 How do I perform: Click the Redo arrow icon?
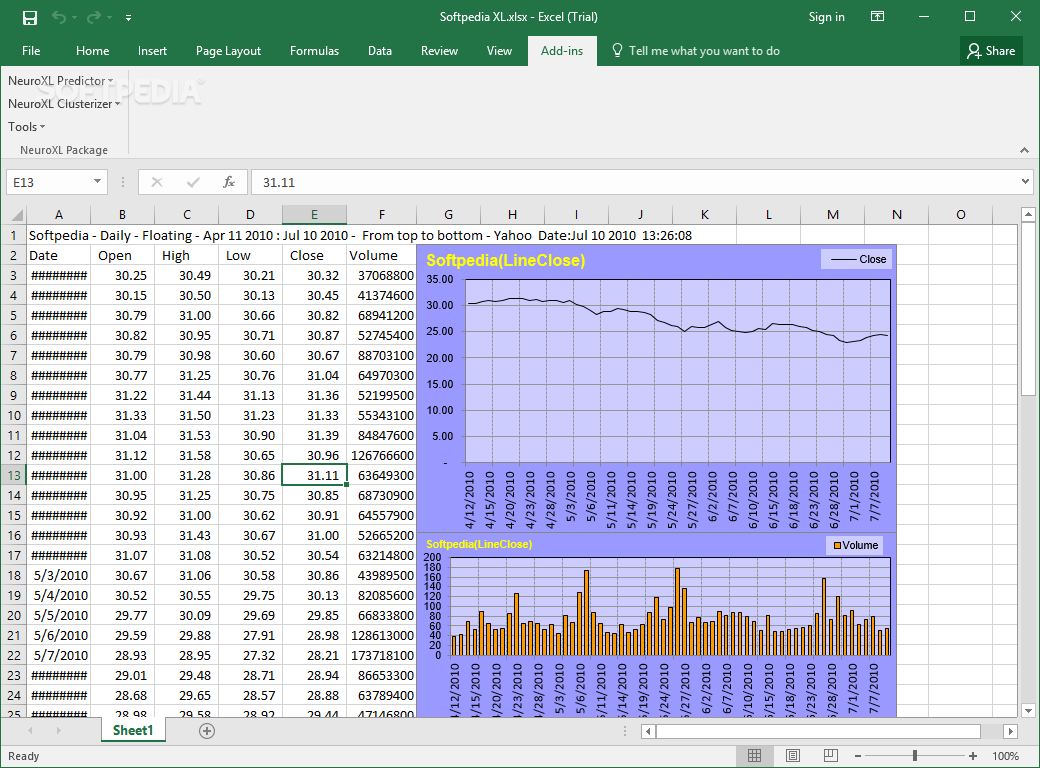coord(94,17)
